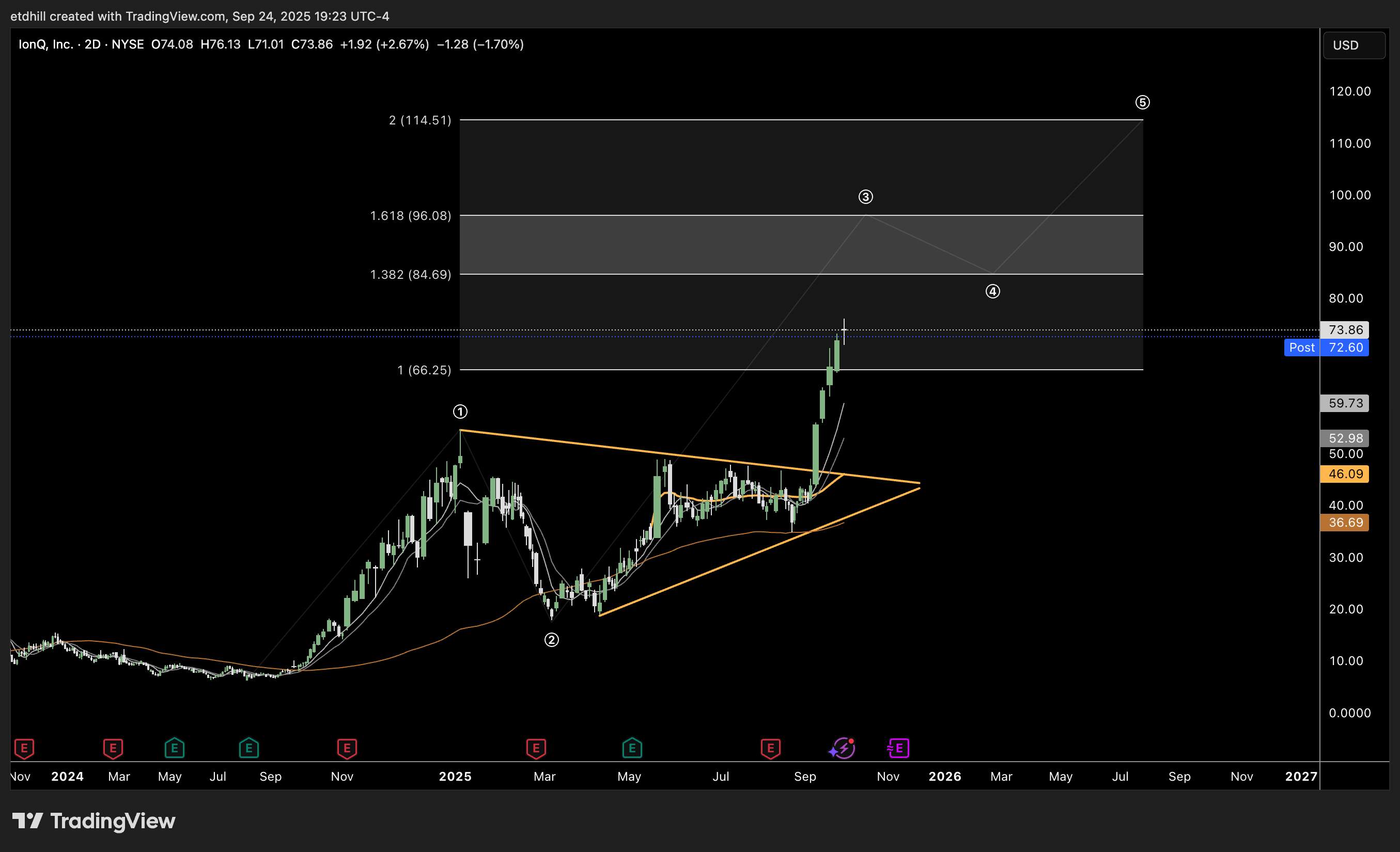1400x852 pixels.
Task: Click the orange 46.09 price label
Action: tap(1344, 474)
